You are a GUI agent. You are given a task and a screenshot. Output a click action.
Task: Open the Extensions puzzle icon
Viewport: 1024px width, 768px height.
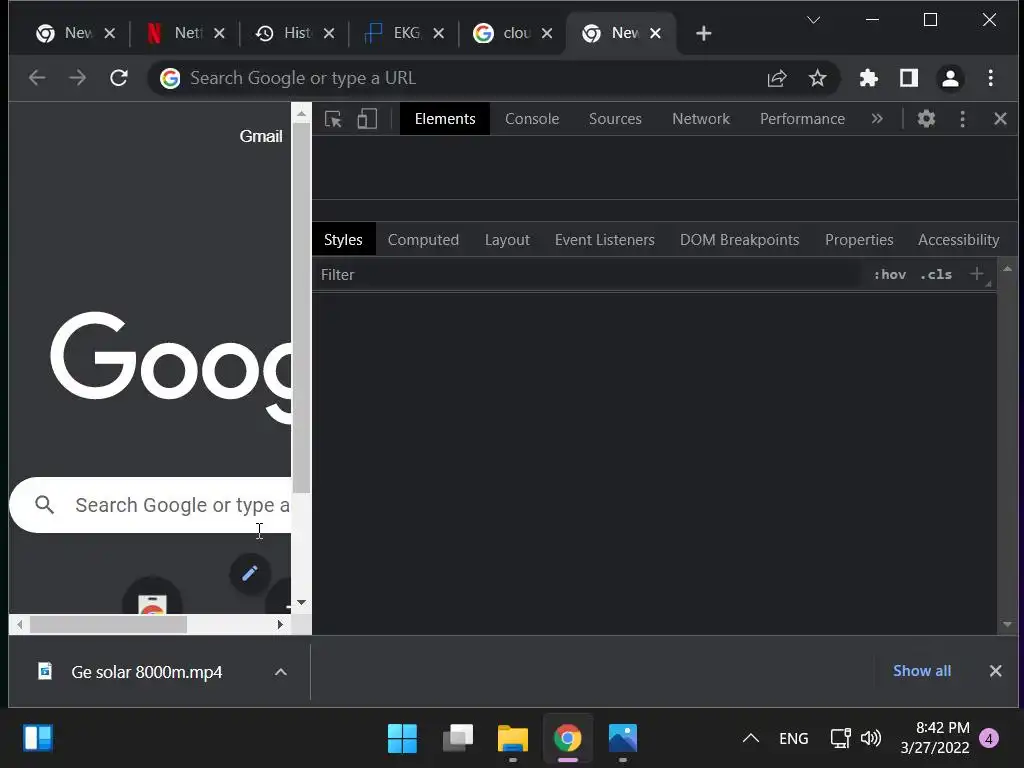point(869,78)
